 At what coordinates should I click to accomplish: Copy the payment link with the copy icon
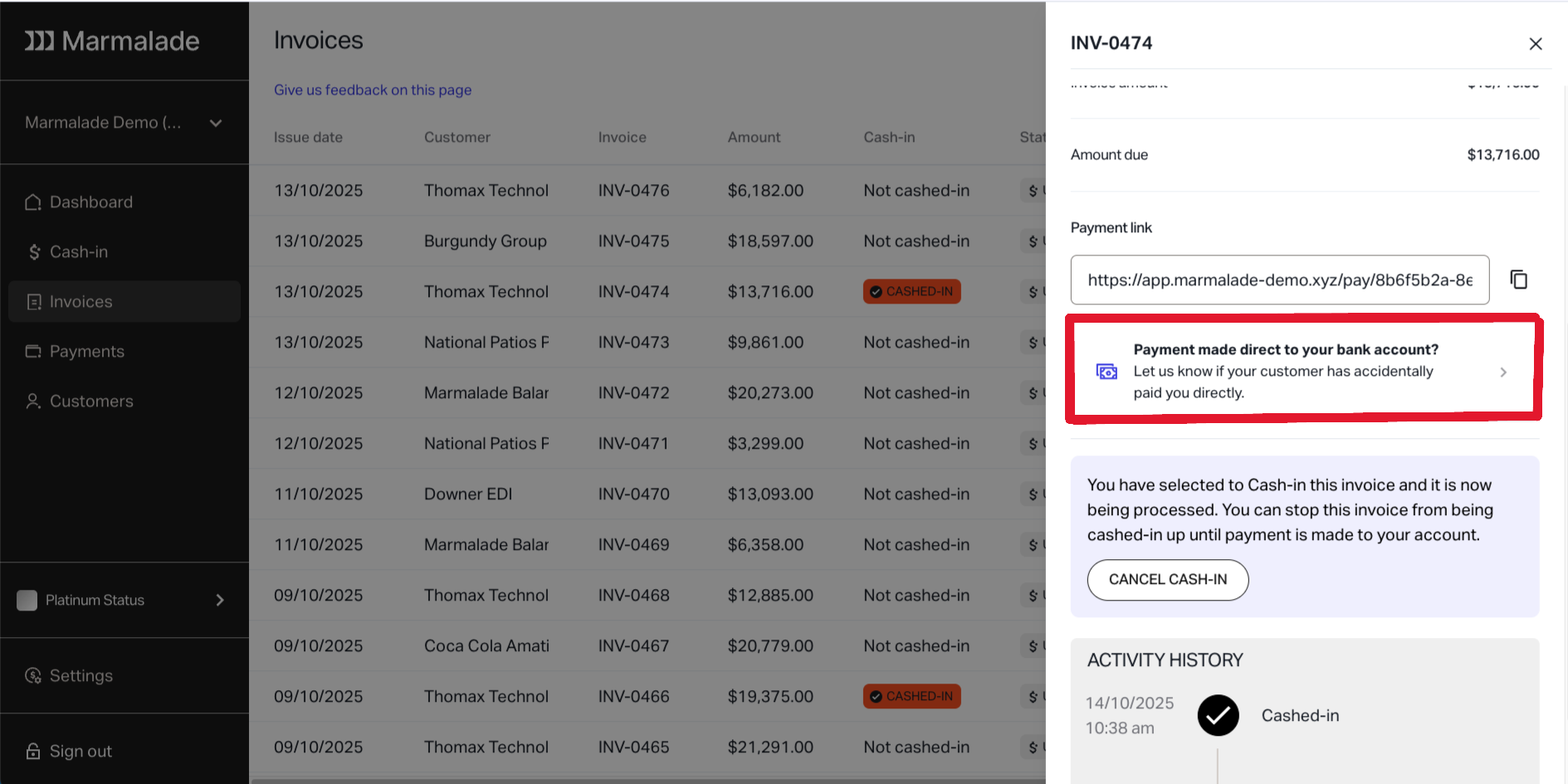coord(1518,280)
